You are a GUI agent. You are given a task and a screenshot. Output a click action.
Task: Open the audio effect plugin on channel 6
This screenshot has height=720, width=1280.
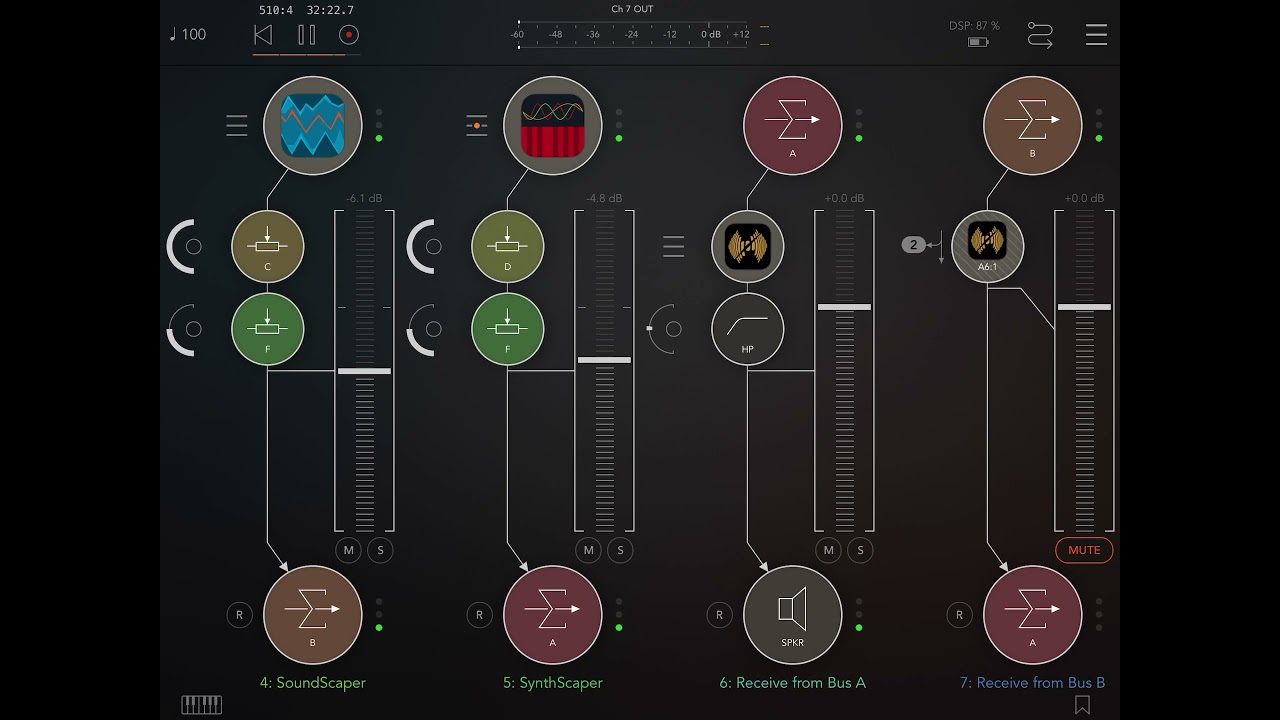point(748,246)
